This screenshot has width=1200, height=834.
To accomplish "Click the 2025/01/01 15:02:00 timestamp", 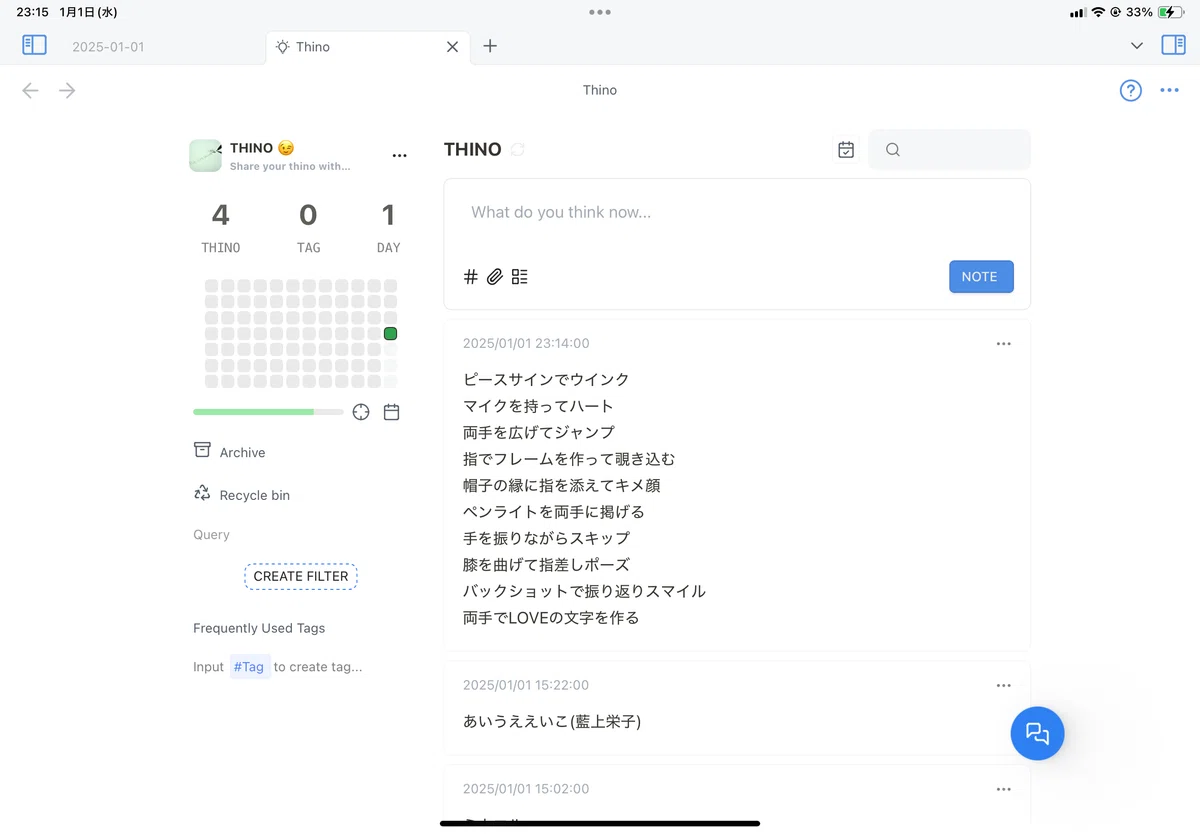I will click(x=526, y=790).
